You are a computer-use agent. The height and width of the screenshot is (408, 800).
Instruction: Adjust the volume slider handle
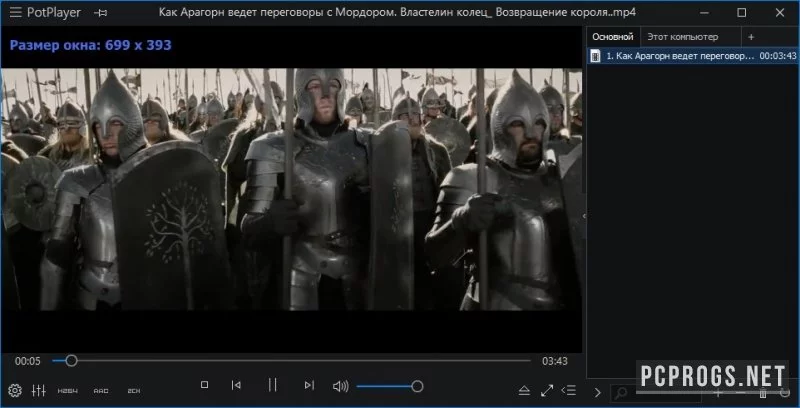tap(417, 387)
